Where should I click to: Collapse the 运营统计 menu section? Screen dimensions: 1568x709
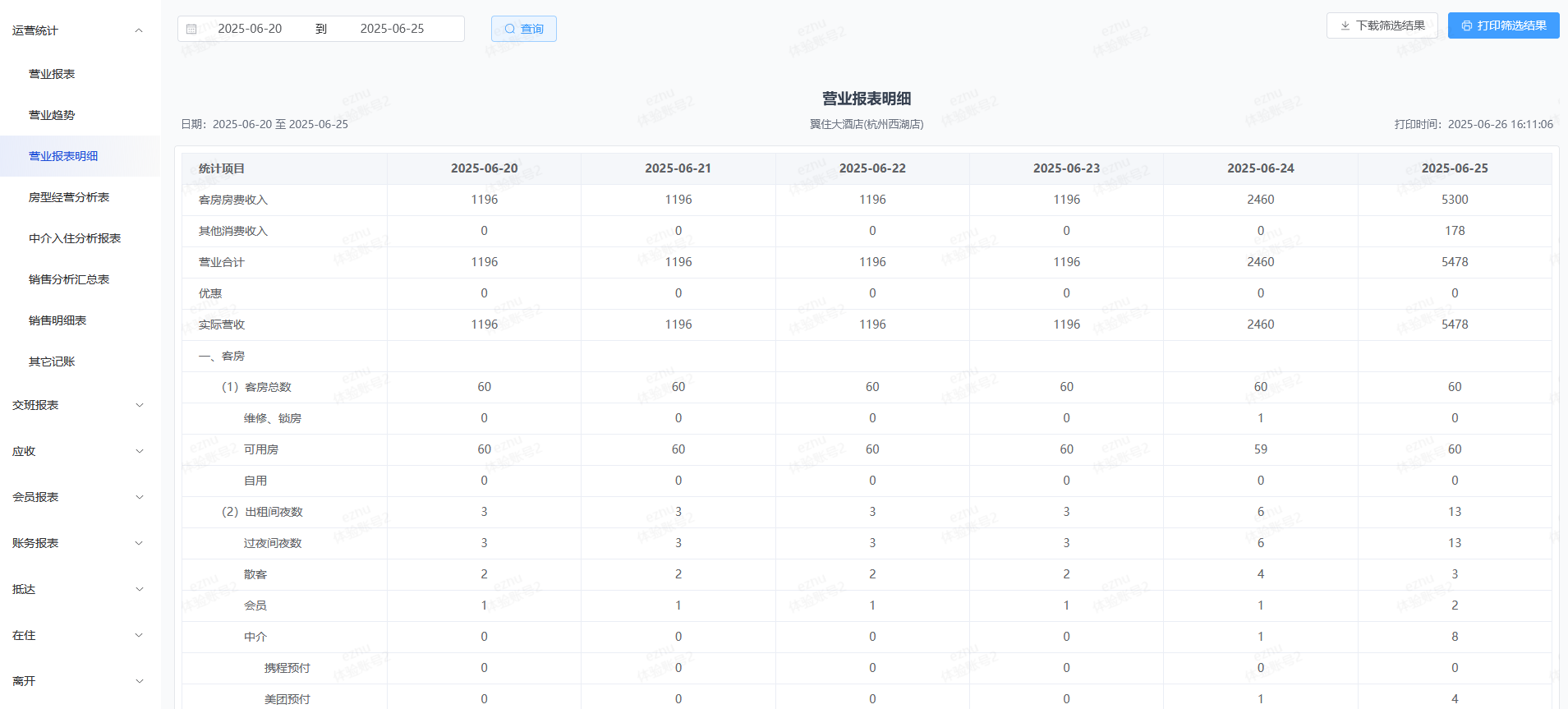coord(80,30)
